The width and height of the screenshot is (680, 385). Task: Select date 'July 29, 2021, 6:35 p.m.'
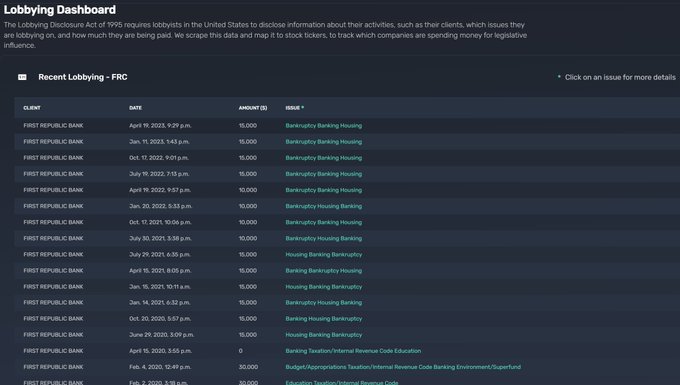click(x=160, y=254)
